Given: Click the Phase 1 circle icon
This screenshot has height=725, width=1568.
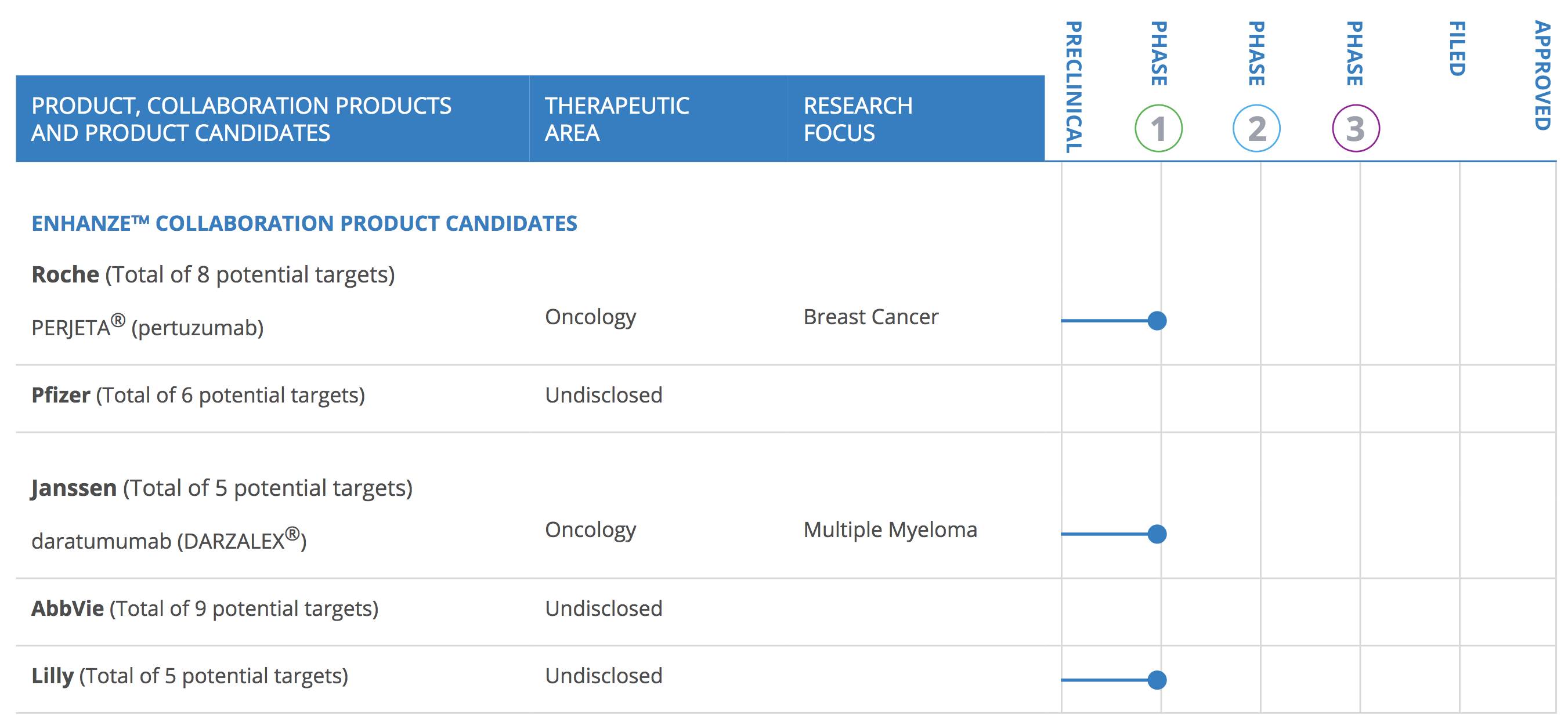Looking at the screenshot, I should point(1158,128).
